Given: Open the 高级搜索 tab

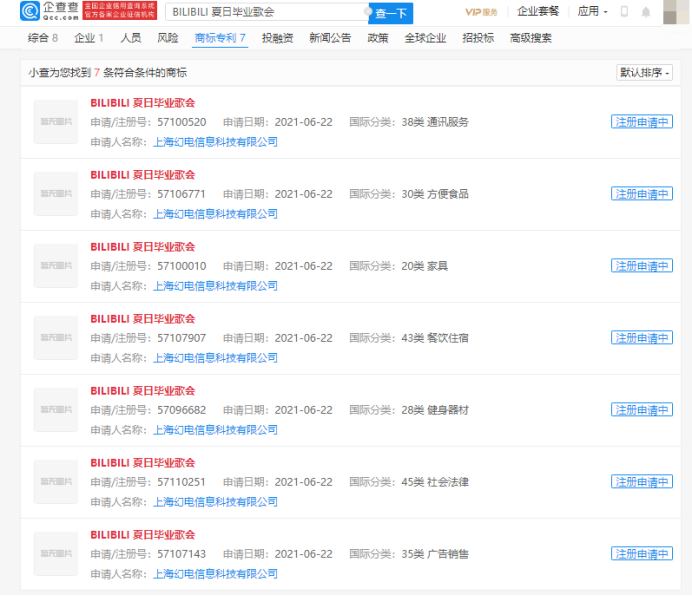Looking at the screenshot, I should coord(530,38).
